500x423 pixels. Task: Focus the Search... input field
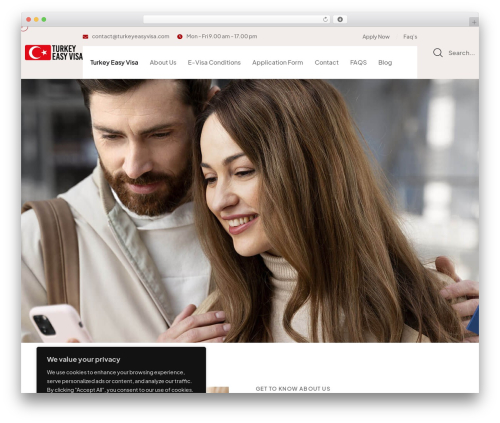click(461, 53)
